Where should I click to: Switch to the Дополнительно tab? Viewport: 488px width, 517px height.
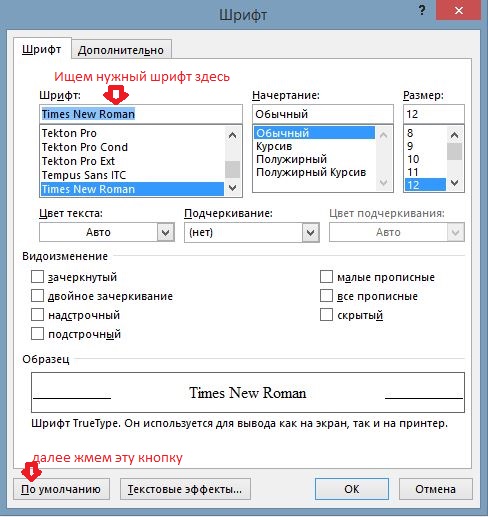[121, 50]
